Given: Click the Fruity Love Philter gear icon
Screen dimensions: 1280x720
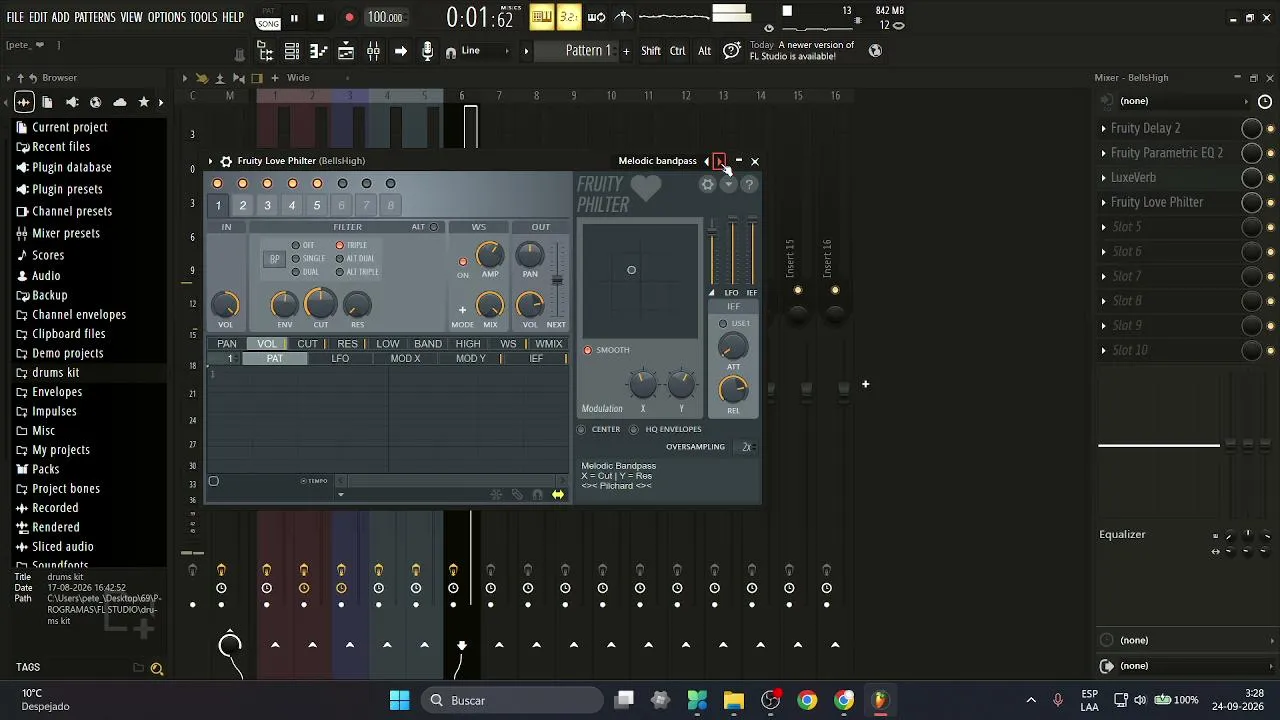Looking at the screenshot, I should (226, 161).
